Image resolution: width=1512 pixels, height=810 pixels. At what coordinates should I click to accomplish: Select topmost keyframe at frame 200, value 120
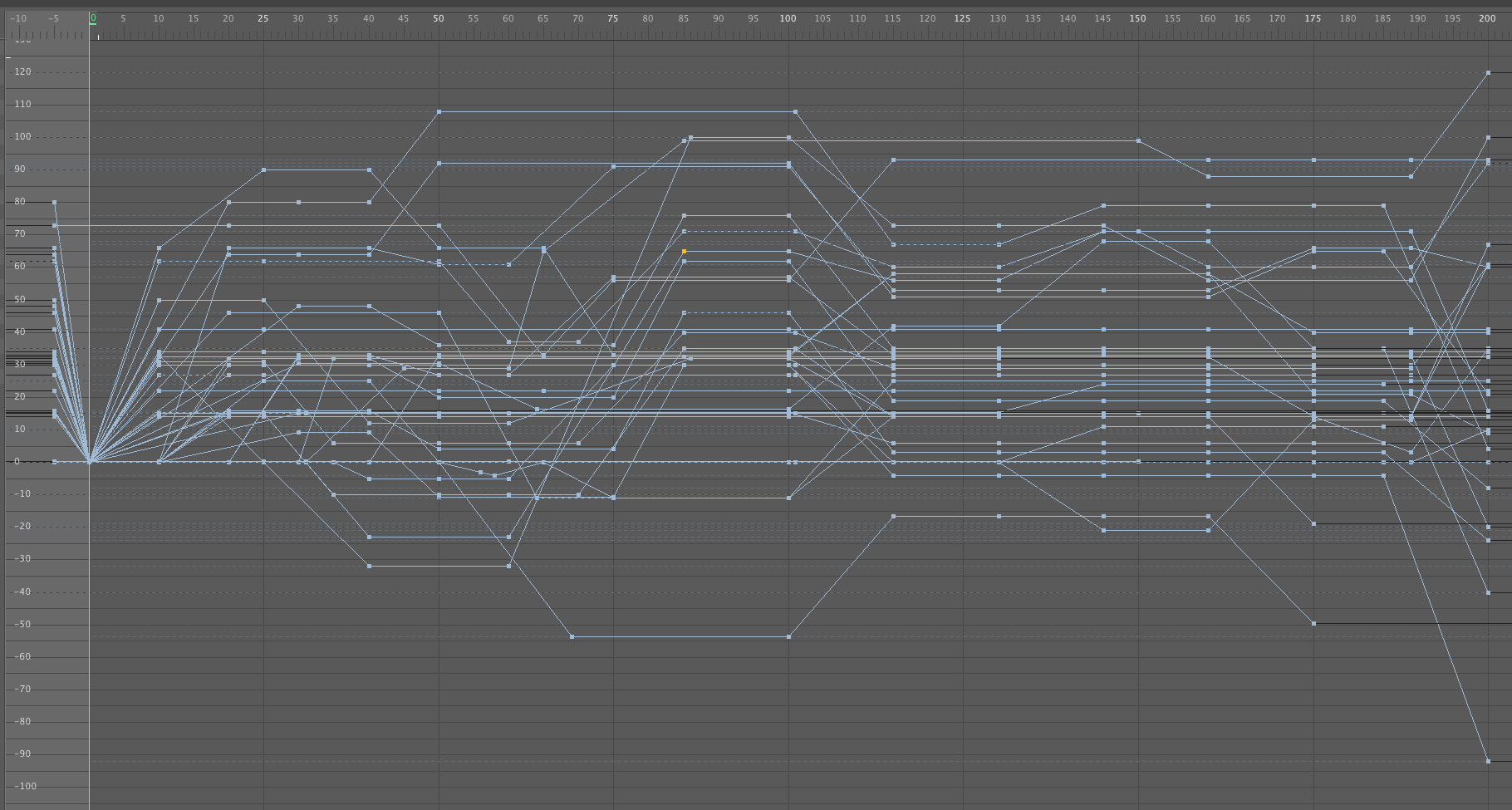click(x=1488, y=73)
